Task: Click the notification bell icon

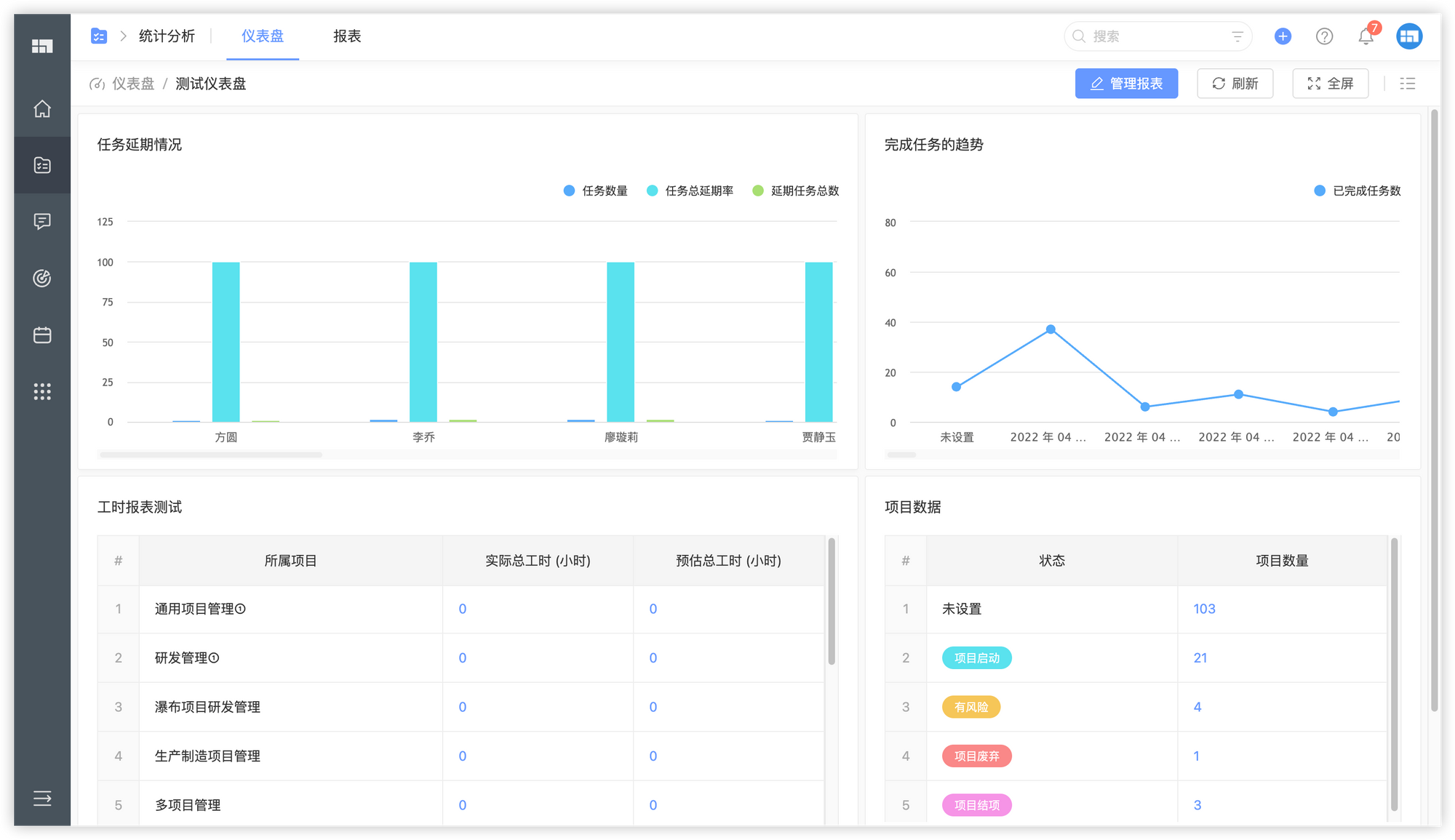Action: pyautogui.click(x=1366, y=36)
